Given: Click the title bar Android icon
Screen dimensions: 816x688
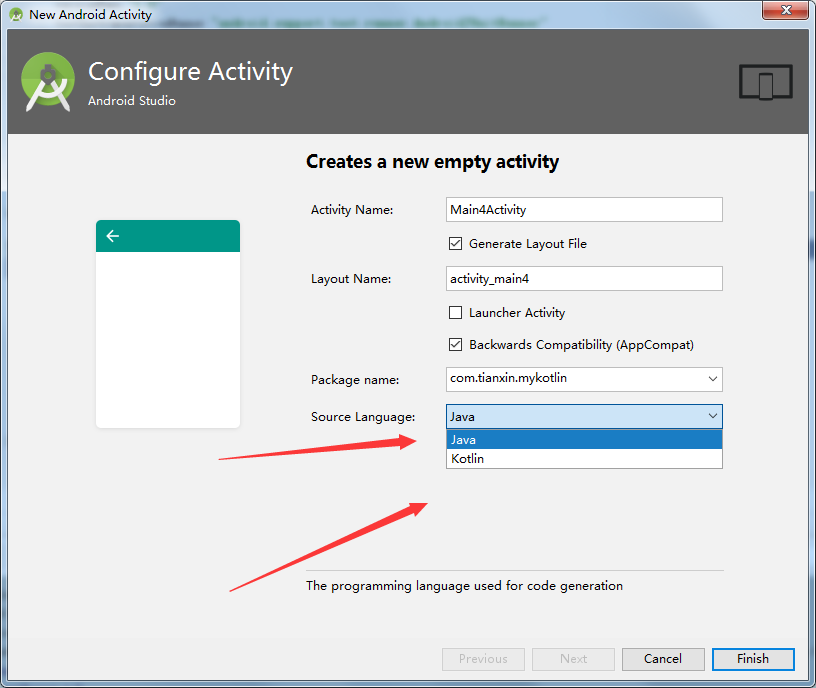Looking at the screenshot, I should 16,15.
